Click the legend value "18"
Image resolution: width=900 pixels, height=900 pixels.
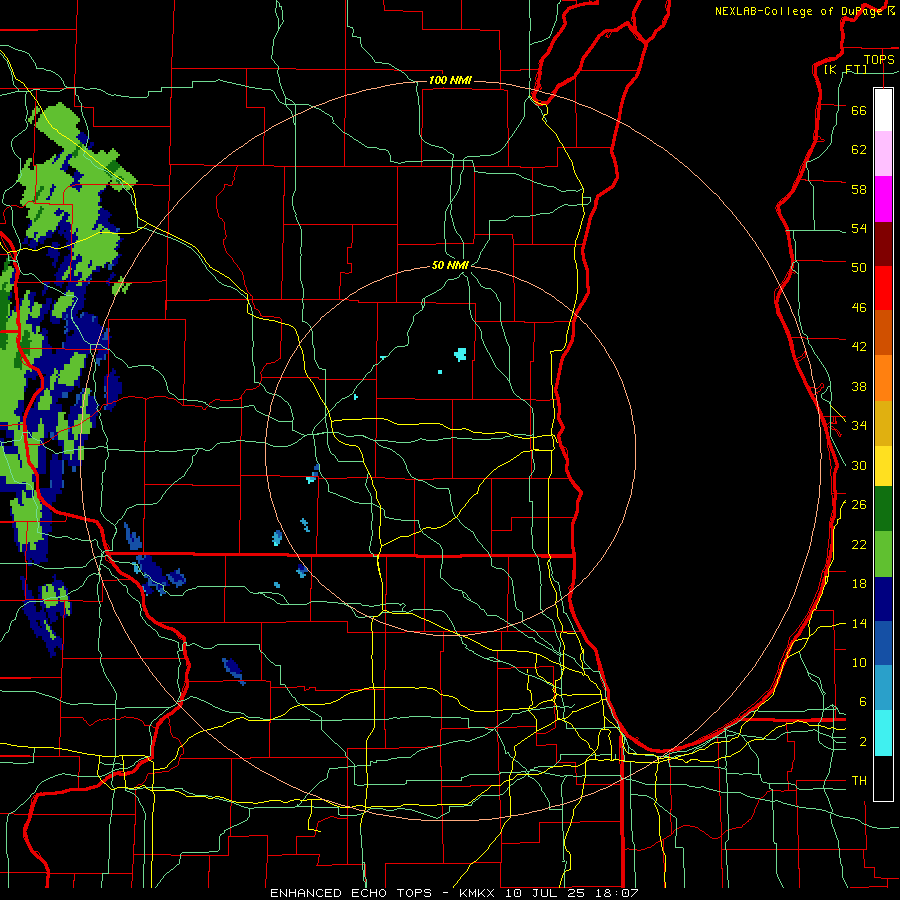tap(859, 584)
